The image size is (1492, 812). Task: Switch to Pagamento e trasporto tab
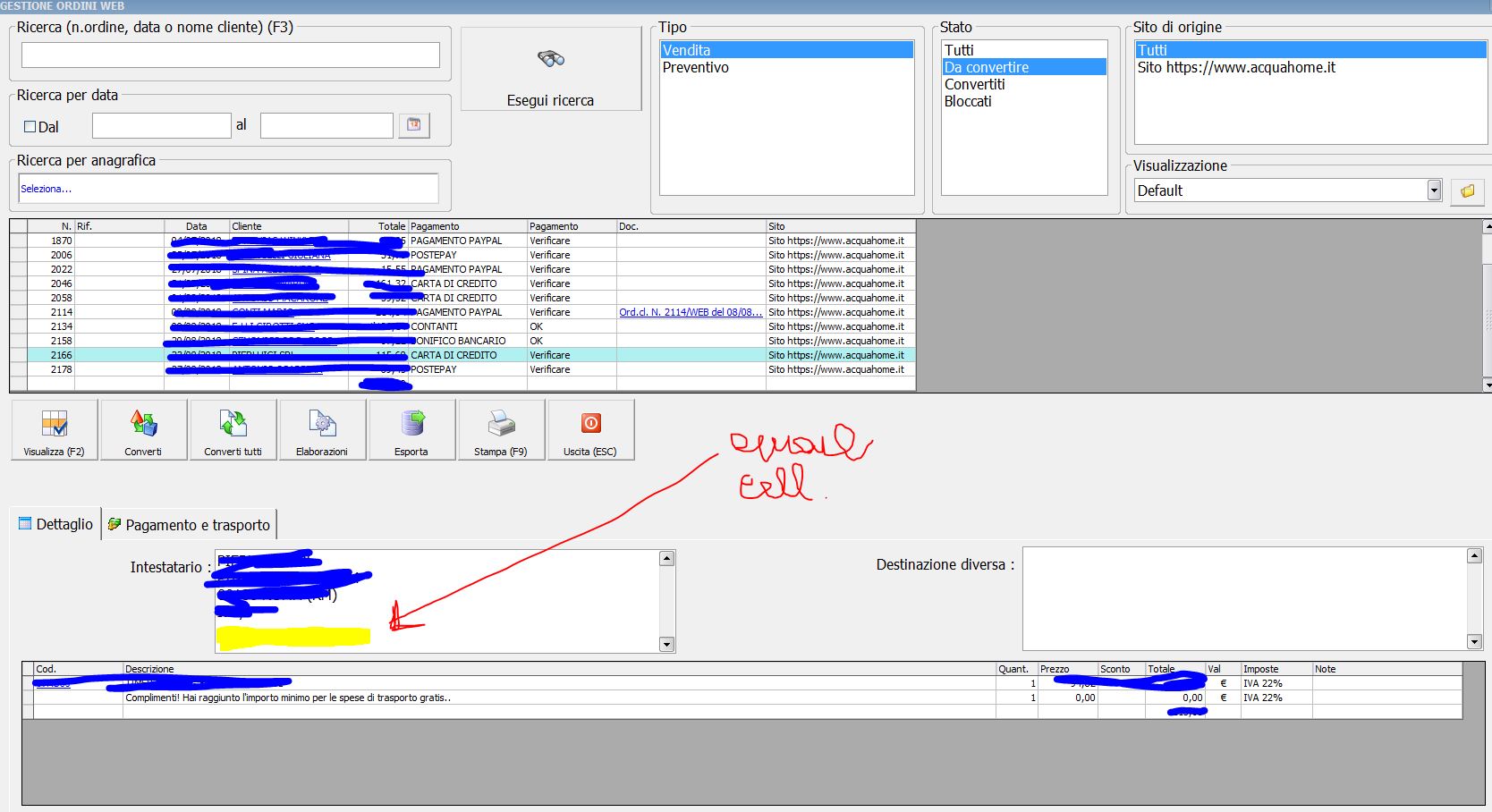coord(189,525)
